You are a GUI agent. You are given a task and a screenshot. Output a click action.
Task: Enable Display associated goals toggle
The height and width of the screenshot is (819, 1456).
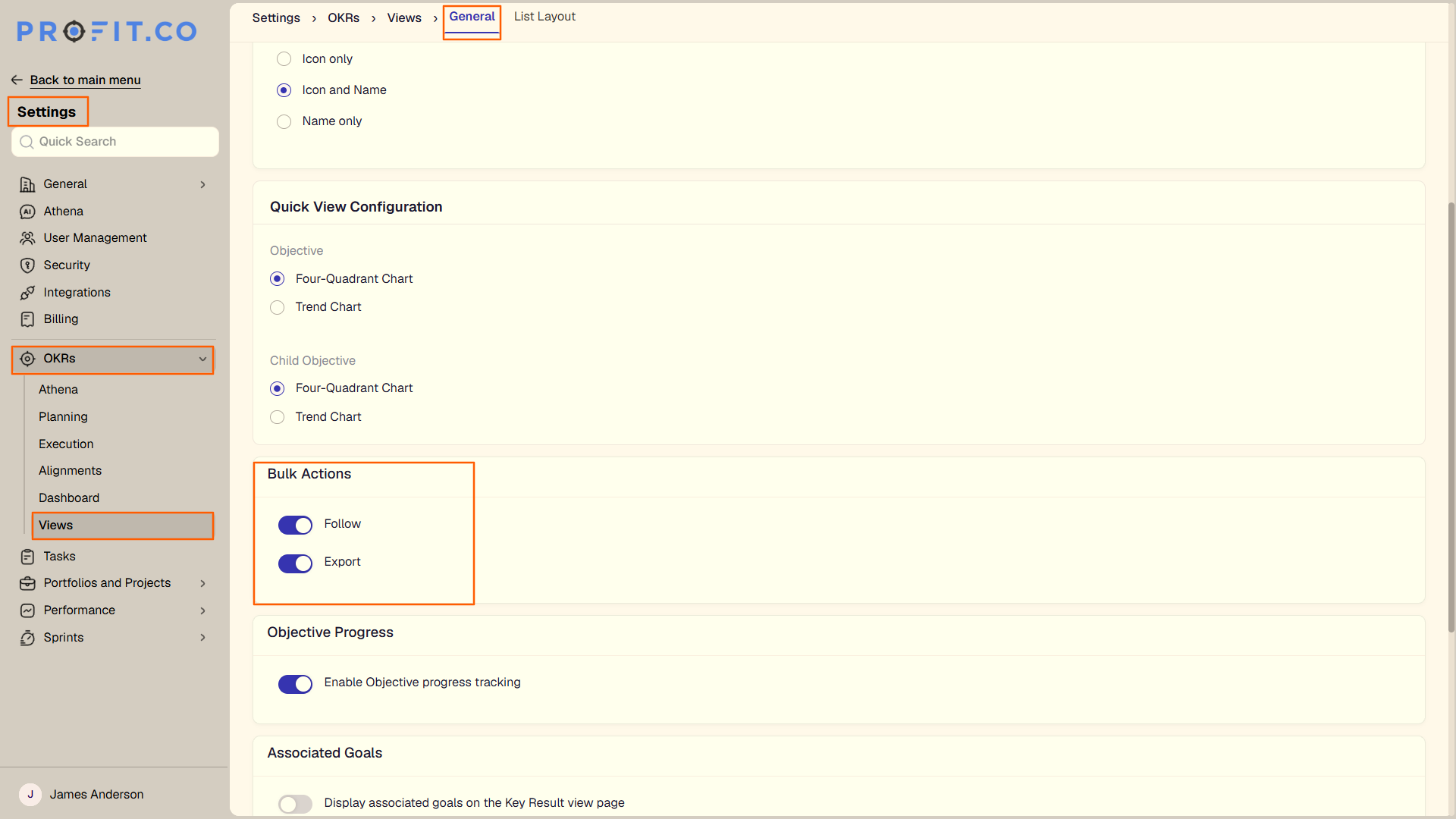295,804
